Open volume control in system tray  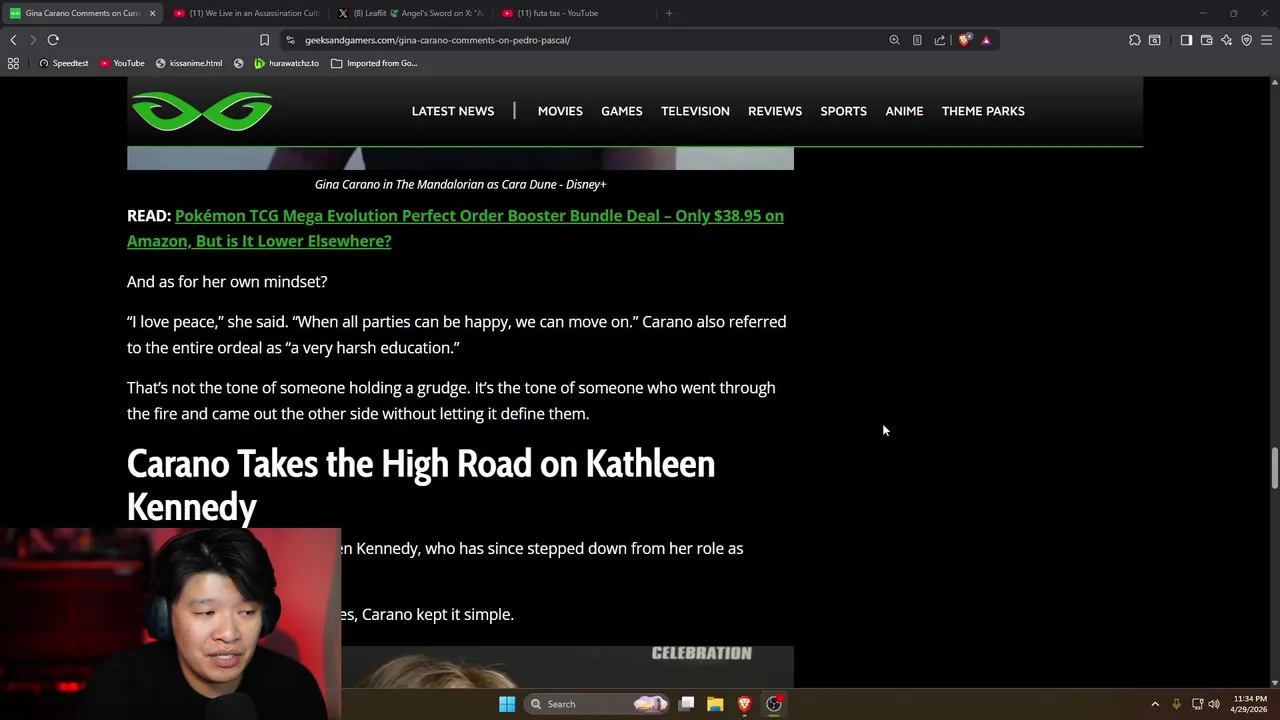tap(1214, 704)
